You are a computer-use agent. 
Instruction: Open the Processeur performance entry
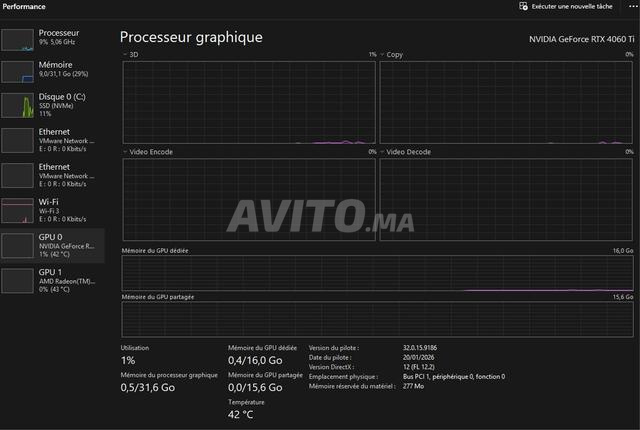click(x=52, y=39)
